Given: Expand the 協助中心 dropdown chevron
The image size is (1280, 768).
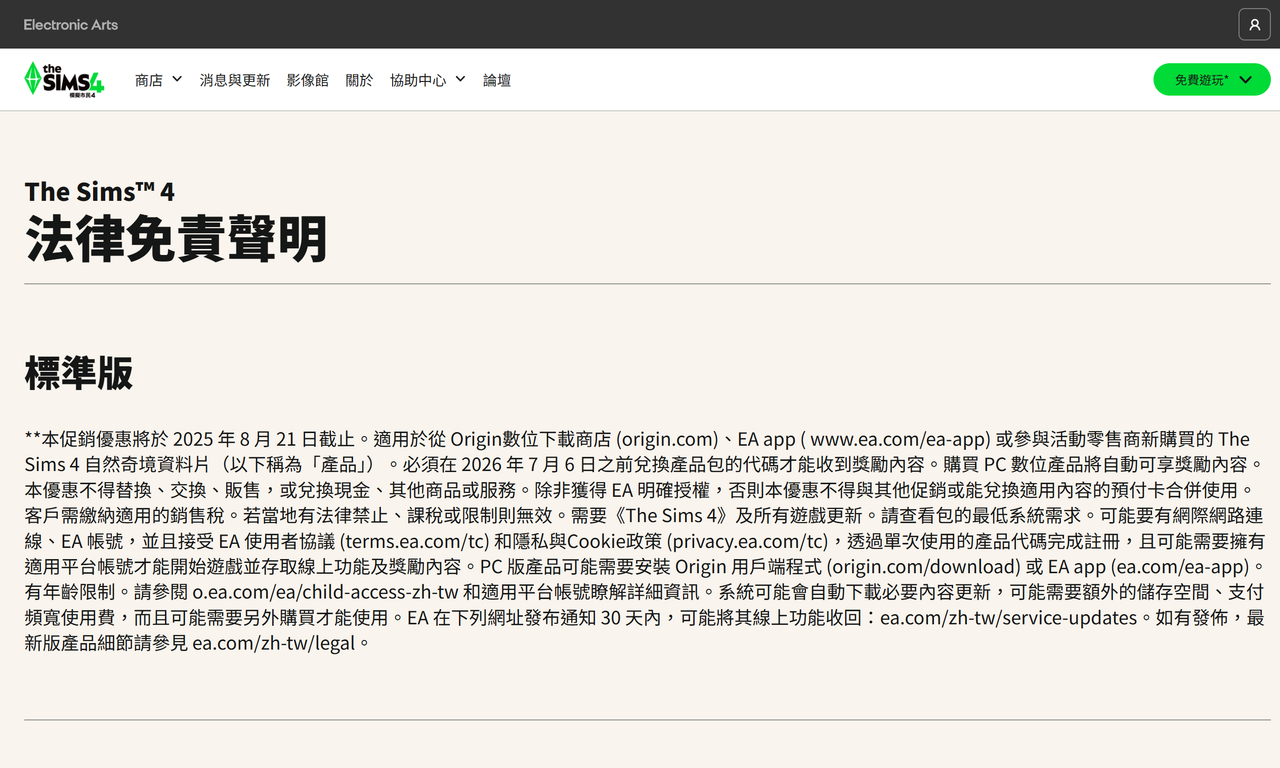Looking at the screenshot, I should (460, 79).
